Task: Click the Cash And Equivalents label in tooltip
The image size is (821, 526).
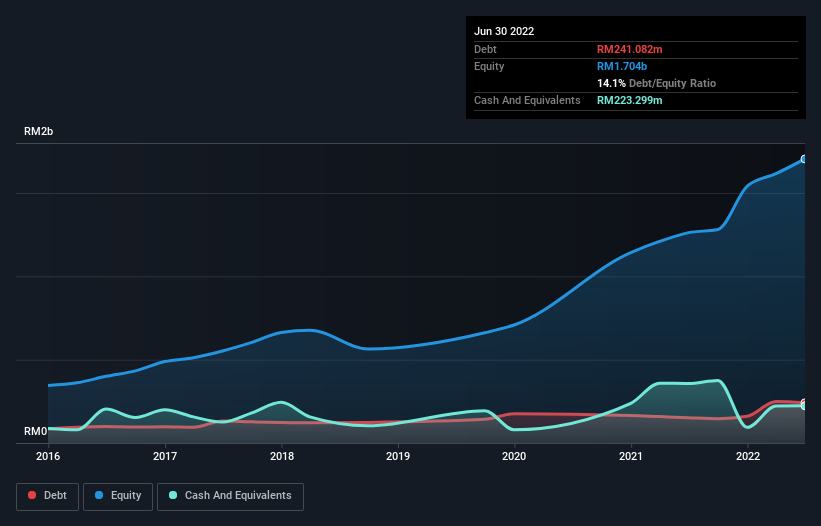Action: tap(527, 100)
